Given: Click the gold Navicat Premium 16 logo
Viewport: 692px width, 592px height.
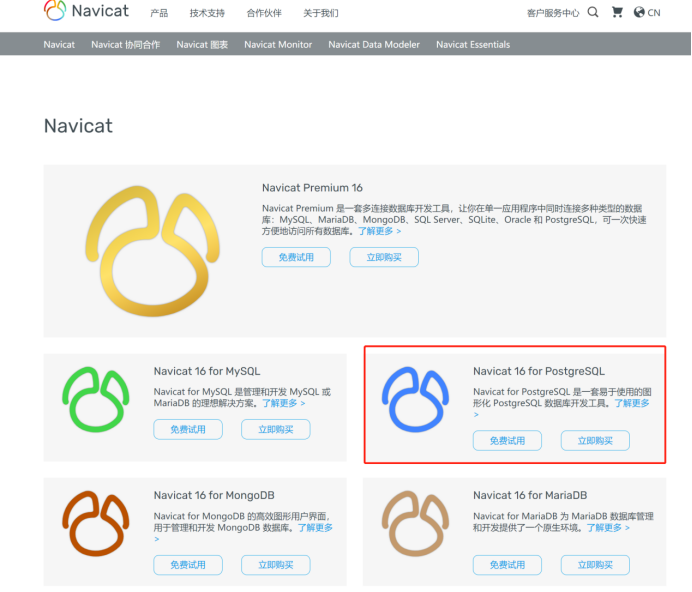Looking at the screenshot, I should pos(152,251).
